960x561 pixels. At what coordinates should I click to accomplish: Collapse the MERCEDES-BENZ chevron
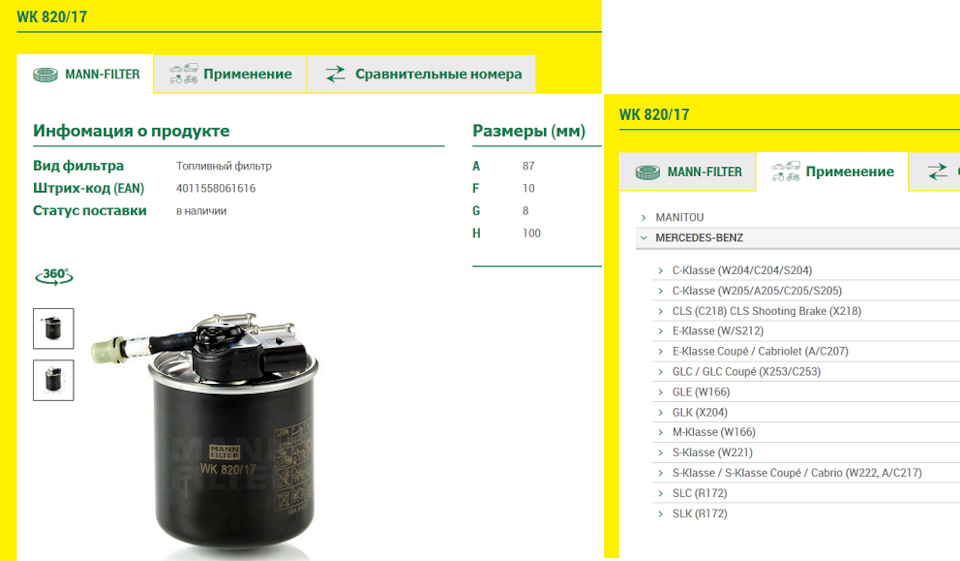643,238
